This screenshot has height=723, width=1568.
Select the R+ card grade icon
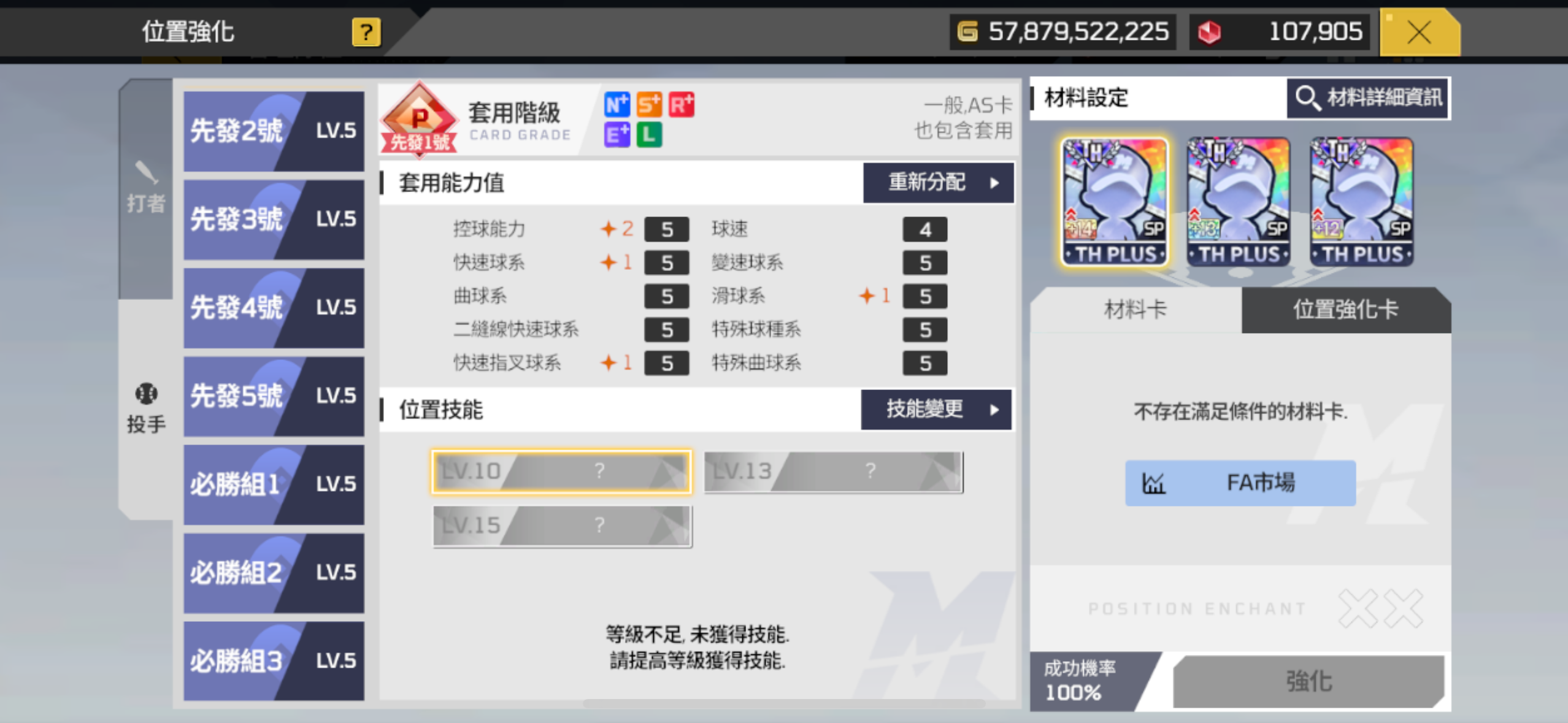tap(681, 105)
